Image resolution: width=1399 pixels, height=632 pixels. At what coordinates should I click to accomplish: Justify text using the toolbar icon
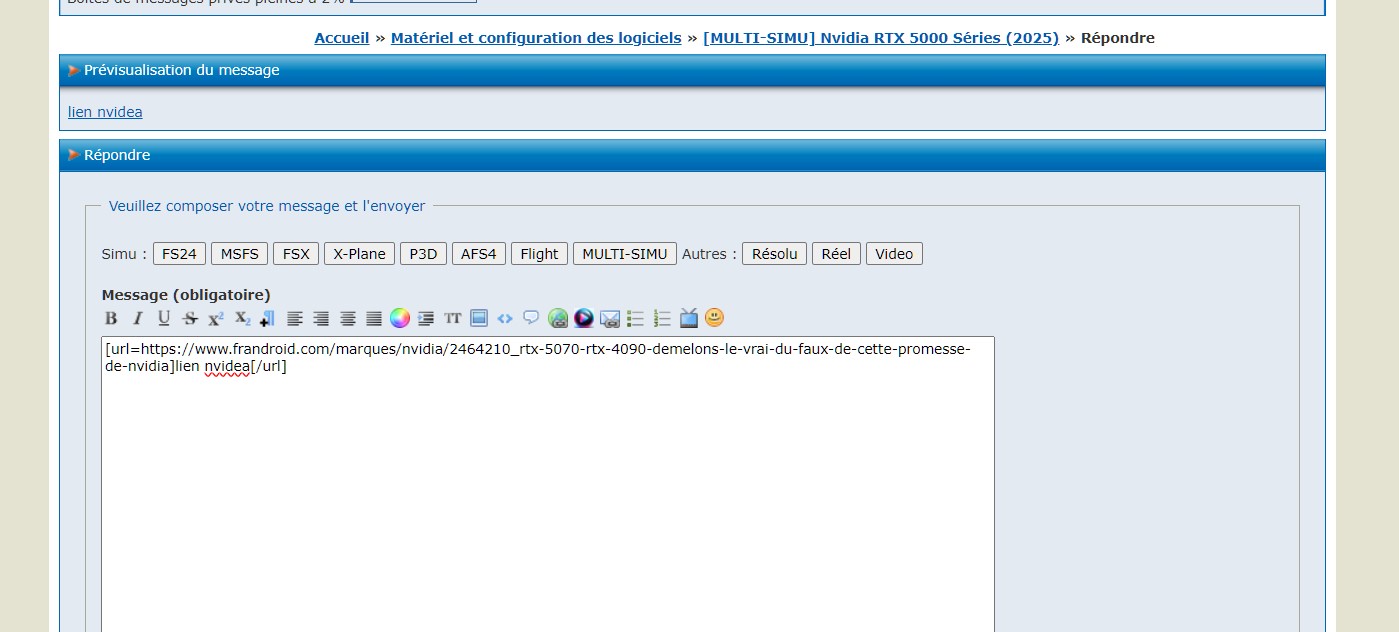click(373, 319)
